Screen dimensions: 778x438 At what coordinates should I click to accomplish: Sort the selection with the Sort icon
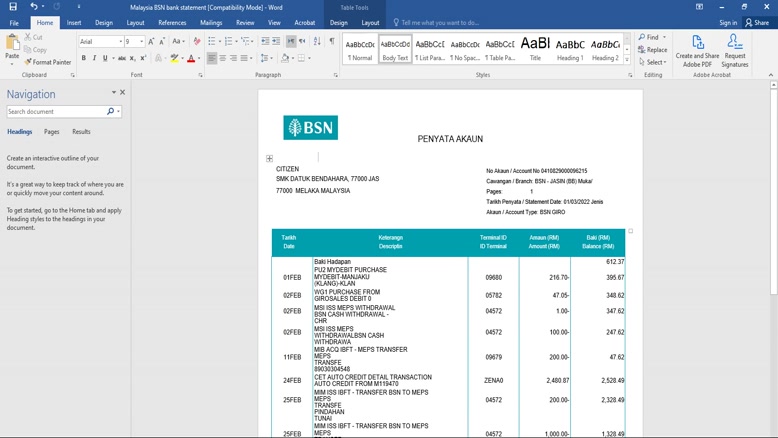point(317,41)
